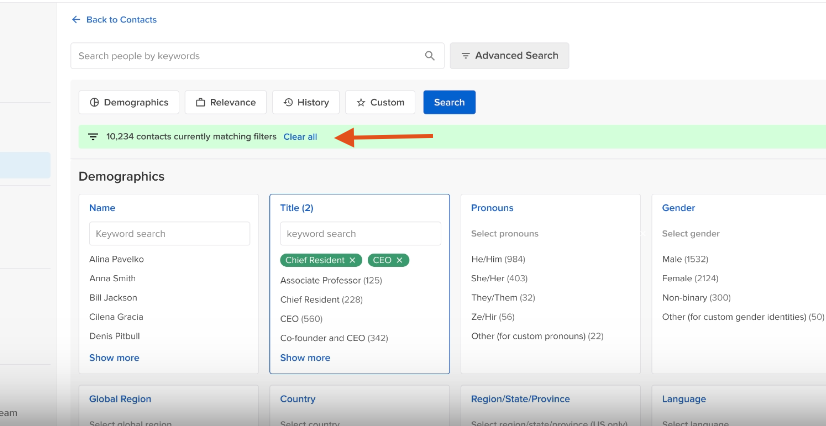Click Clear all filters link
The height and width of the screenshot is (426, 826).
tap(300, 137)
